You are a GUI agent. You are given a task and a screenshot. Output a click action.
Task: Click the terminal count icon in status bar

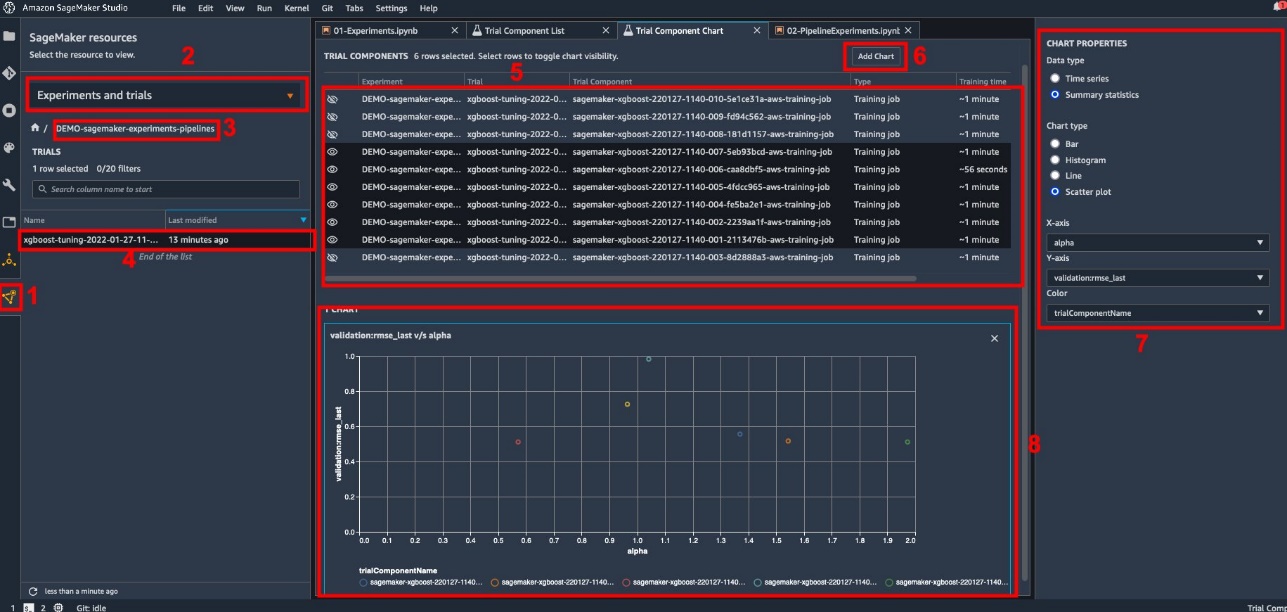pyautogui.click(x=28, y=607)
